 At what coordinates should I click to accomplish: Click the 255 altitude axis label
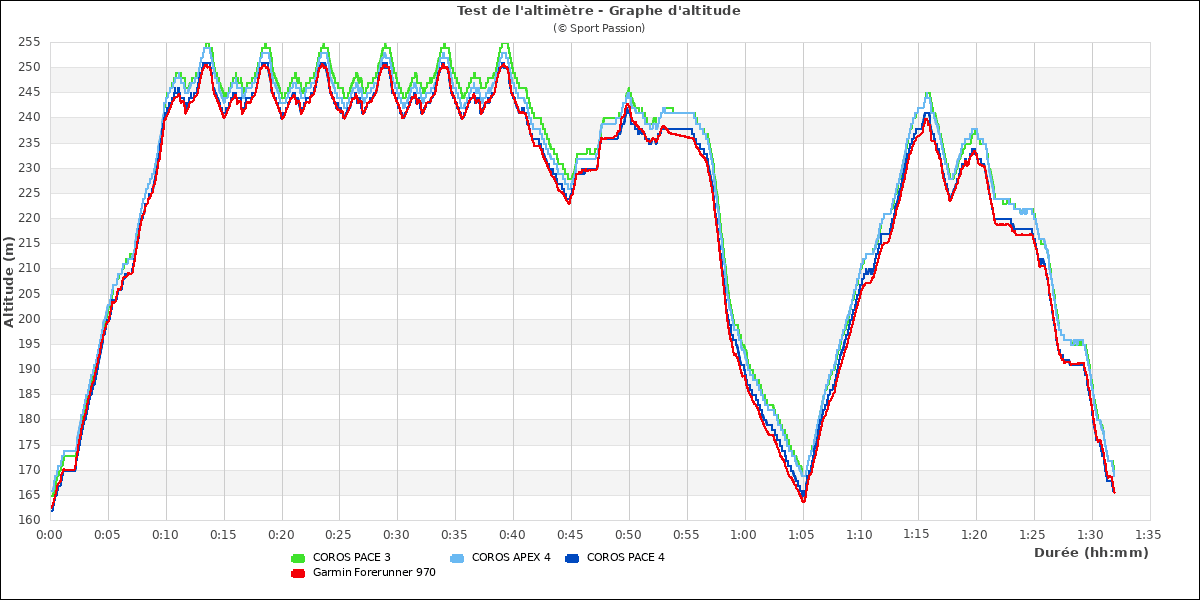[x=28, y=42]
